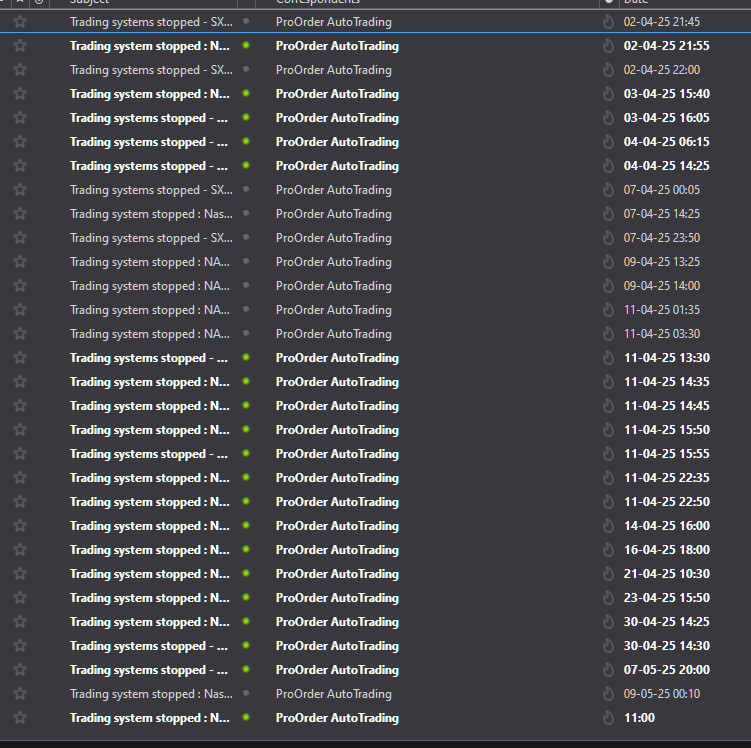Viewport: 751px width, 748px height.
Task: Toggle read status of message 30-04-25 14:30
Action: pyautogui.click(x=246, y=645)
